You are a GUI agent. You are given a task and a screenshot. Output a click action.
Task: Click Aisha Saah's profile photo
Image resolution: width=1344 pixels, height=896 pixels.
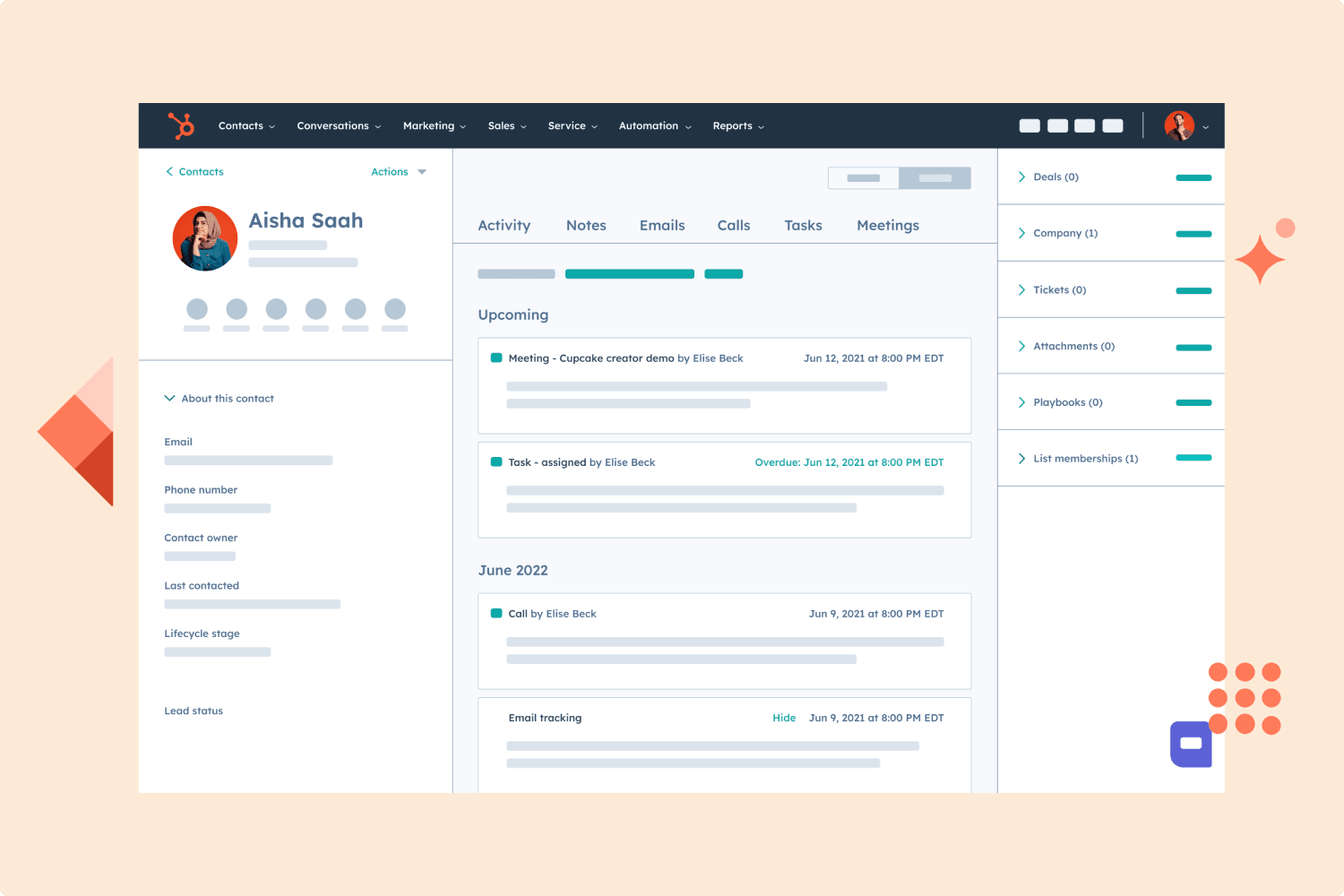point(205,237)
